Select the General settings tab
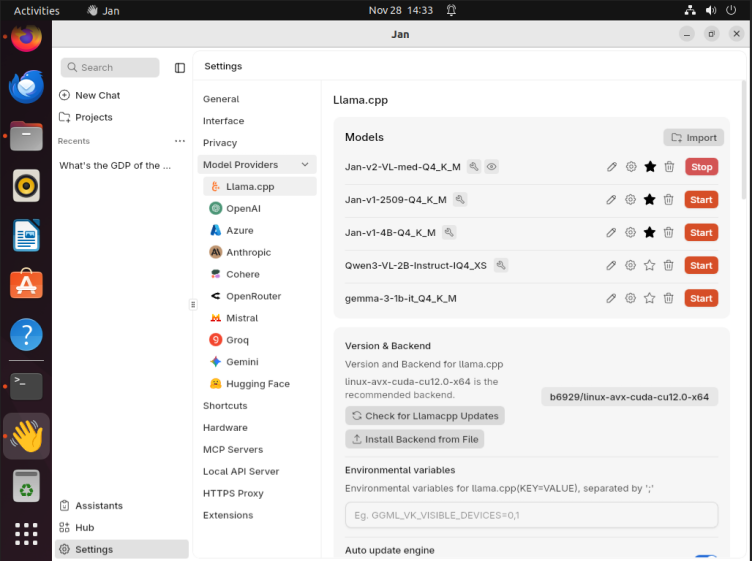 pos(221,99)
